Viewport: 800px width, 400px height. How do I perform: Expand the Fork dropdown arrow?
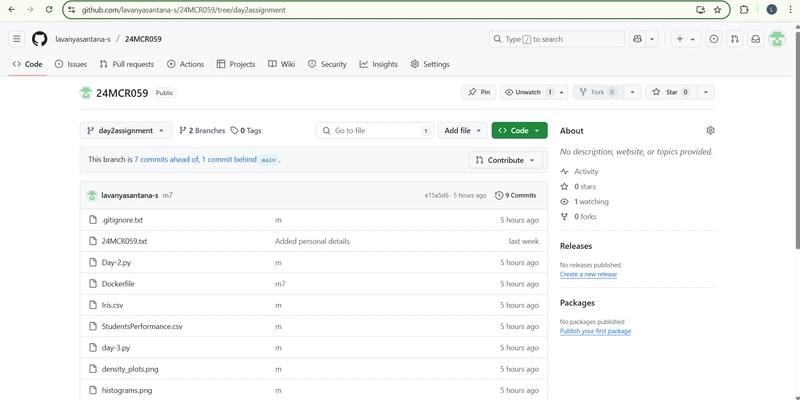tap(632, 92)
